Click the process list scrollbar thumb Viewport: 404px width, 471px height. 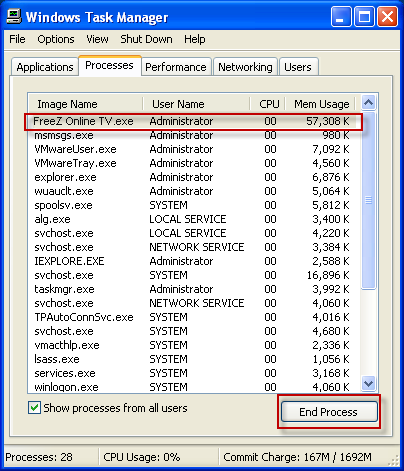pyautogui.click(x=368, y=200)
